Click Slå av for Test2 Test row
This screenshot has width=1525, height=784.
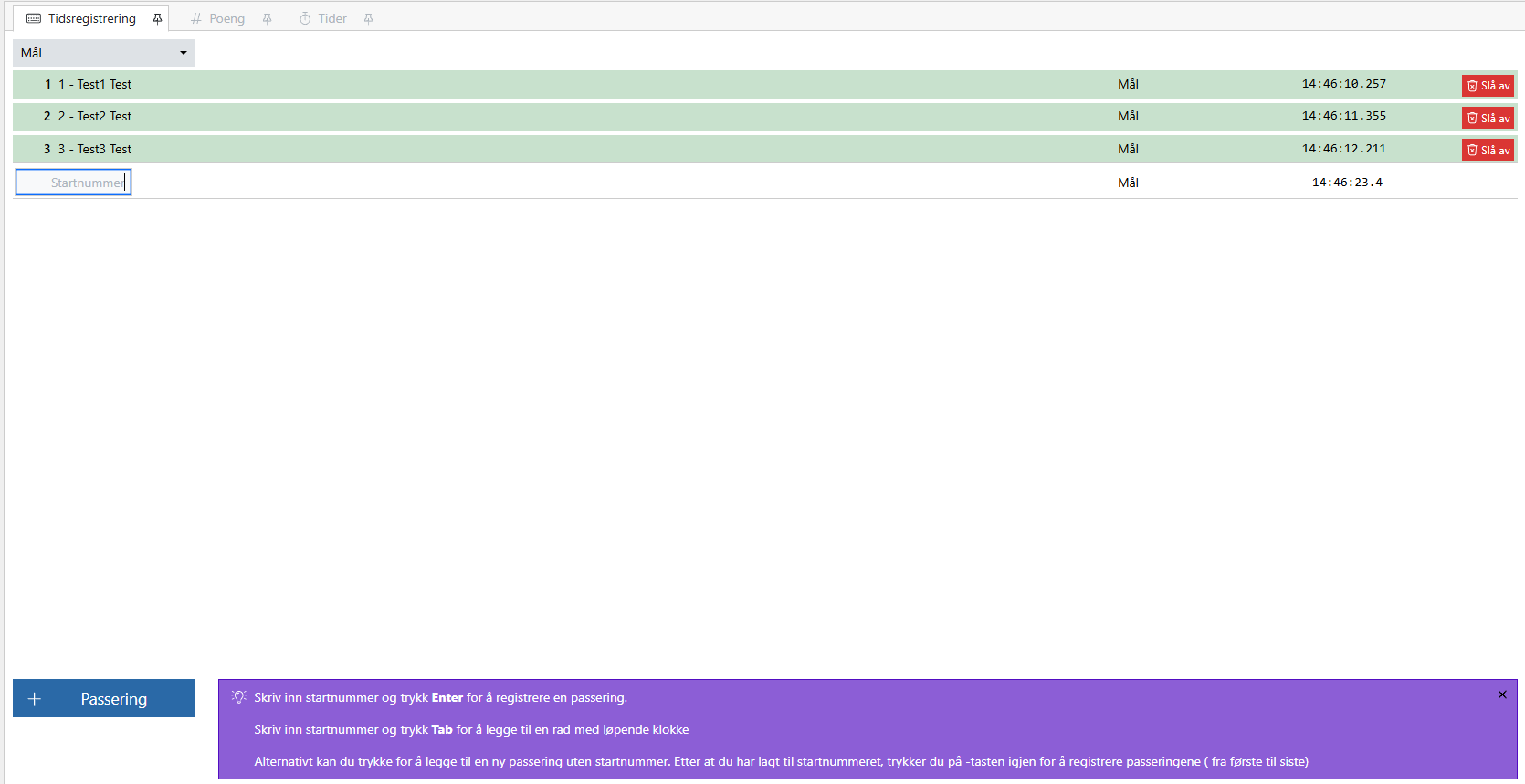coord(1488,118)
